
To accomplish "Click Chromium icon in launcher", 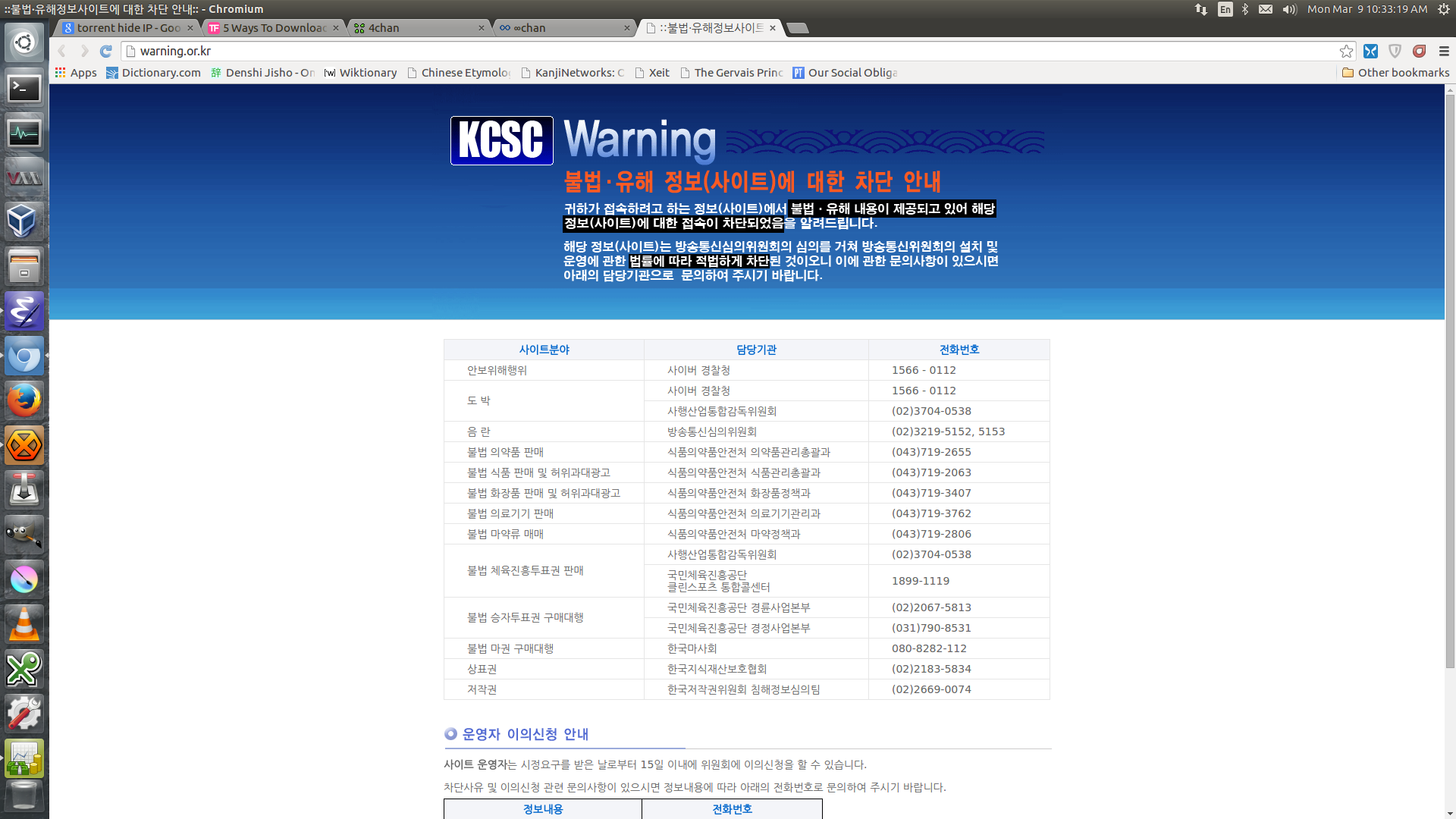I will click(24, 356).
